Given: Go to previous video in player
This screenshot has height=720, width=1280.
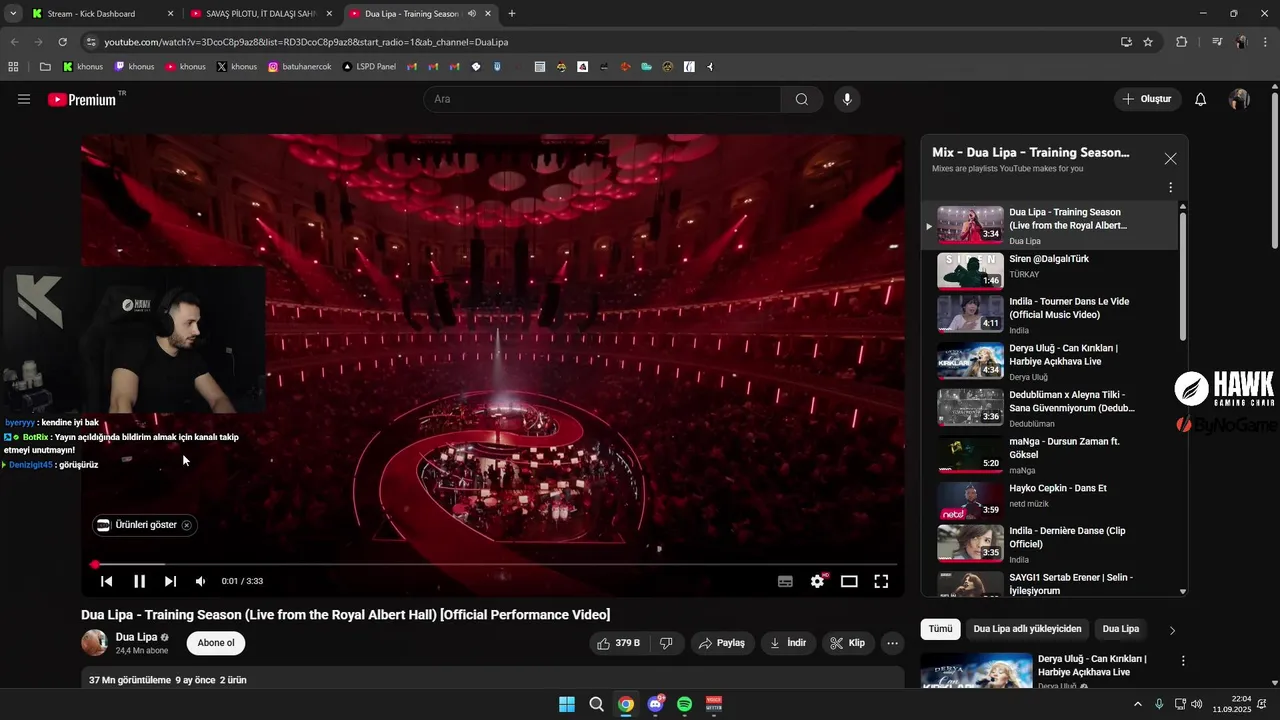Looking at the screenshot, I should 107,581.
